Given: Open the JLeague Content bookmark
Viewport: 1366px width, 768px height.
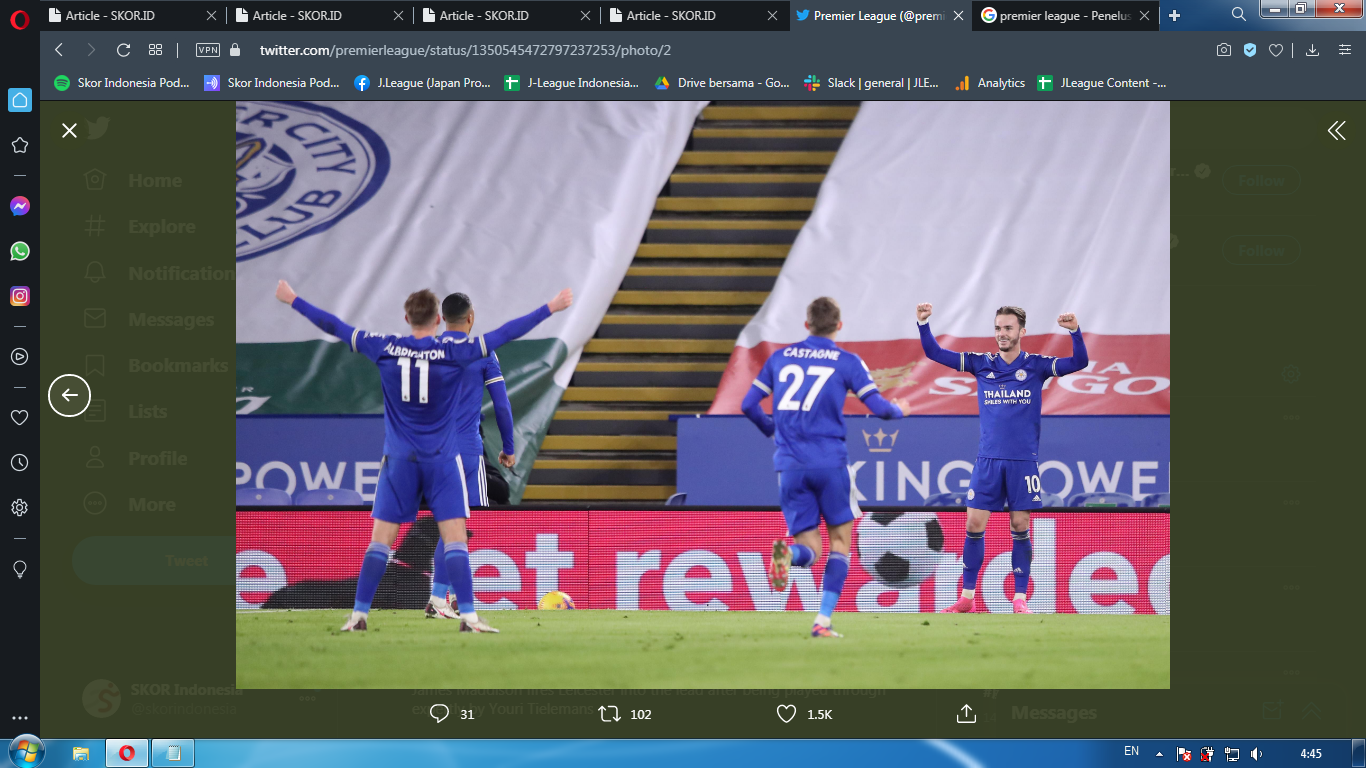Looking at the screenshot, I should pos(1102,83).
